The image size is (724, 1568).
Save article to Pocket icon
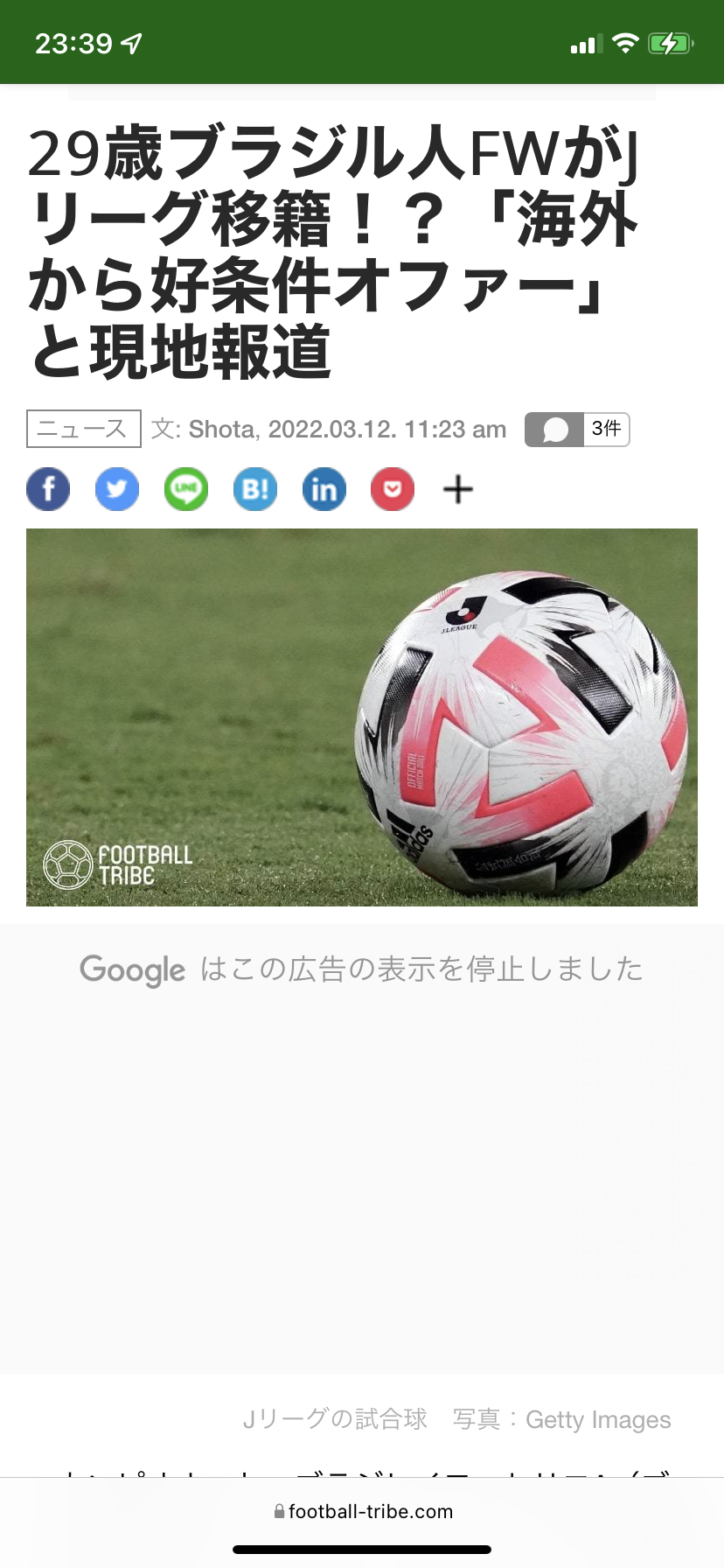pos(393,489)
